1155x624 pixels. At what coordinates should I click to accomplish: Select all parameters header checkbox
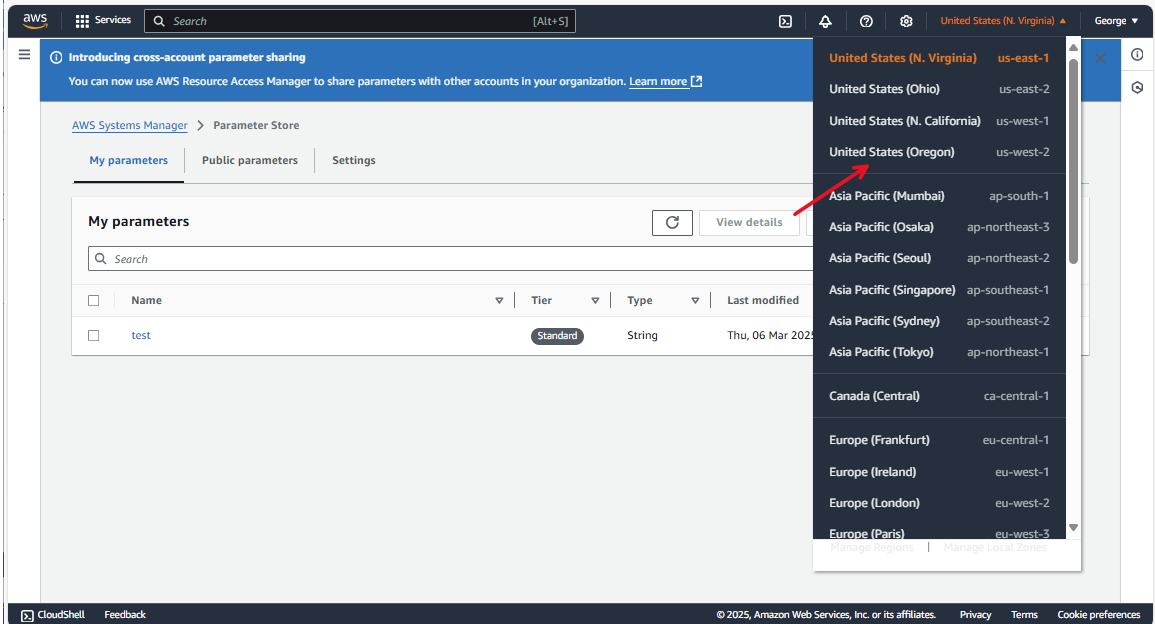[x=94, y=301]
